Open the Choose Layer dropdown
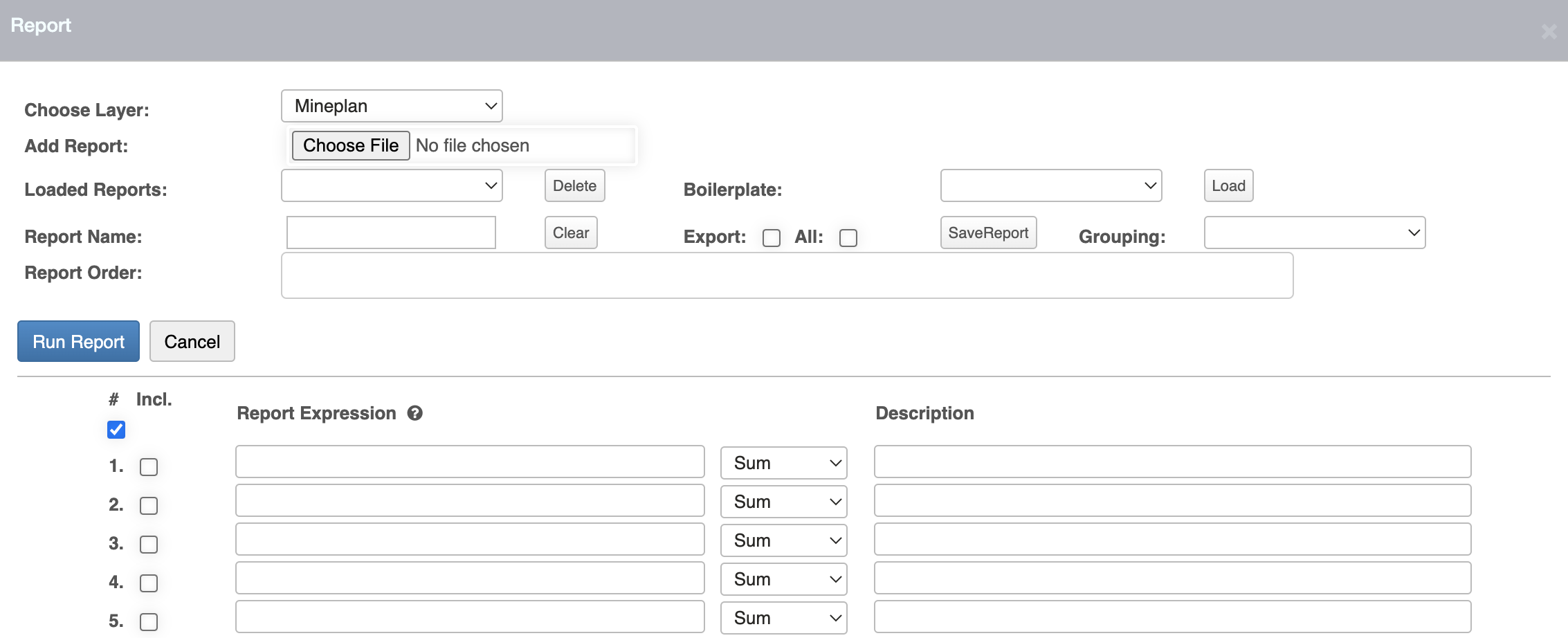 392,106
